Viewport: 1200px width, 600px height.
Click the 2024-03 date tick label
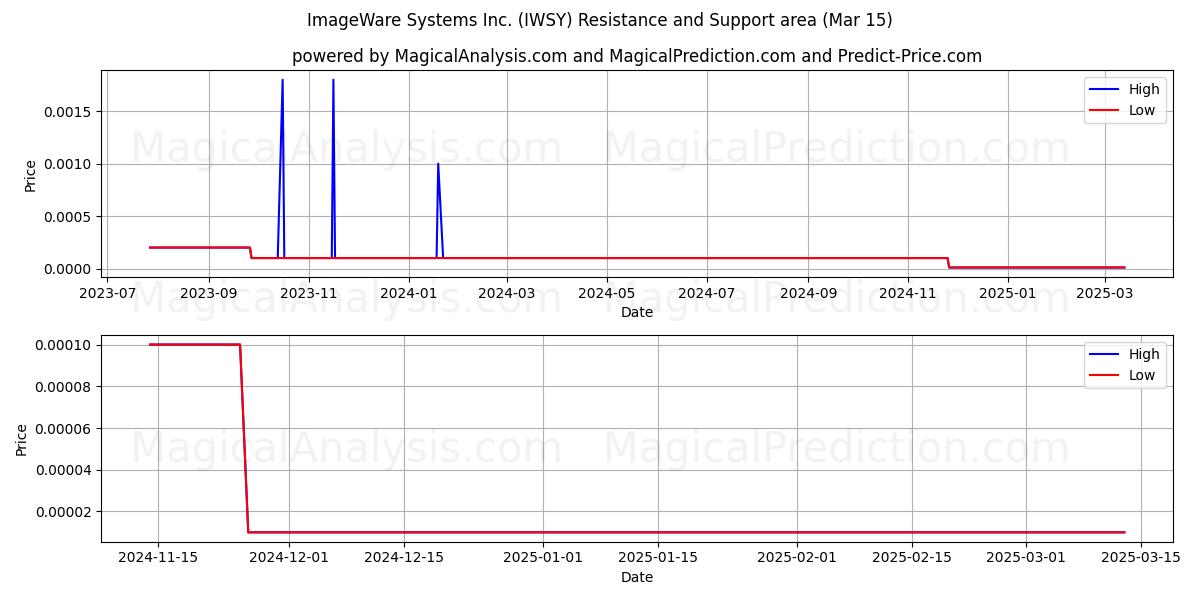(x=507, y=294)
